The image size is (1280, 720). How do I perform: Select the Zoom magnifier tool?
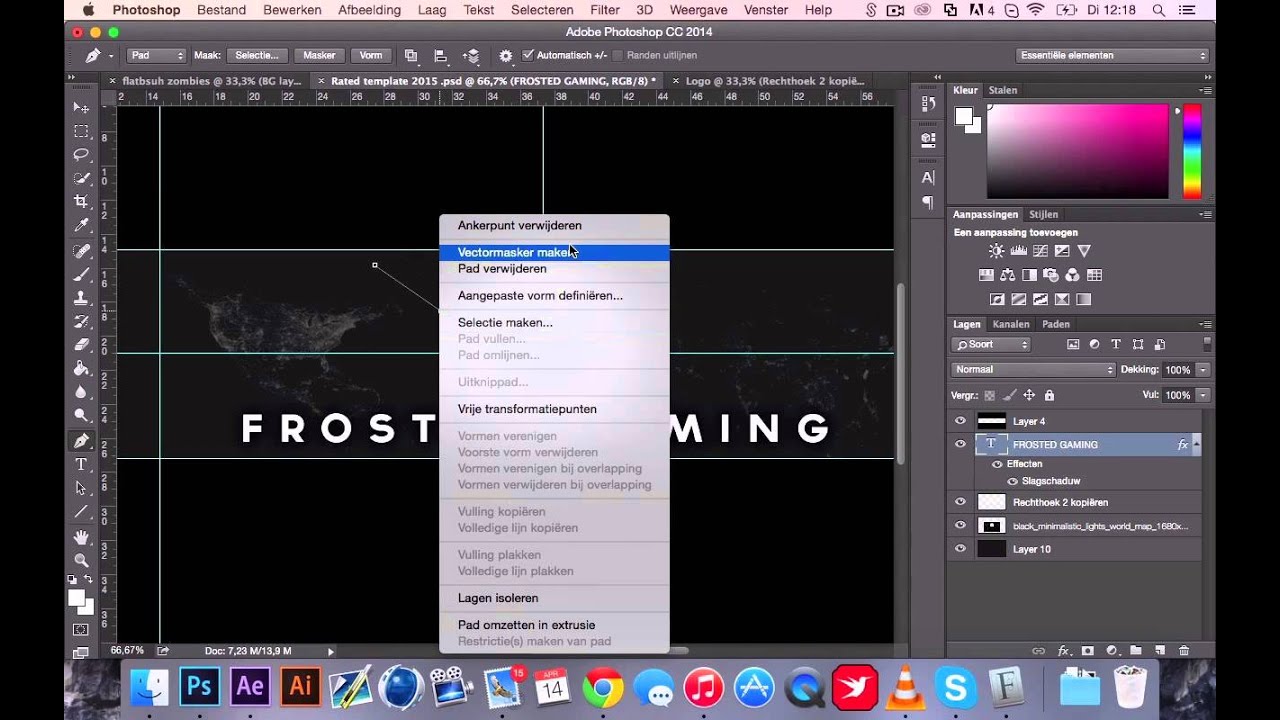tap(81, 560)
